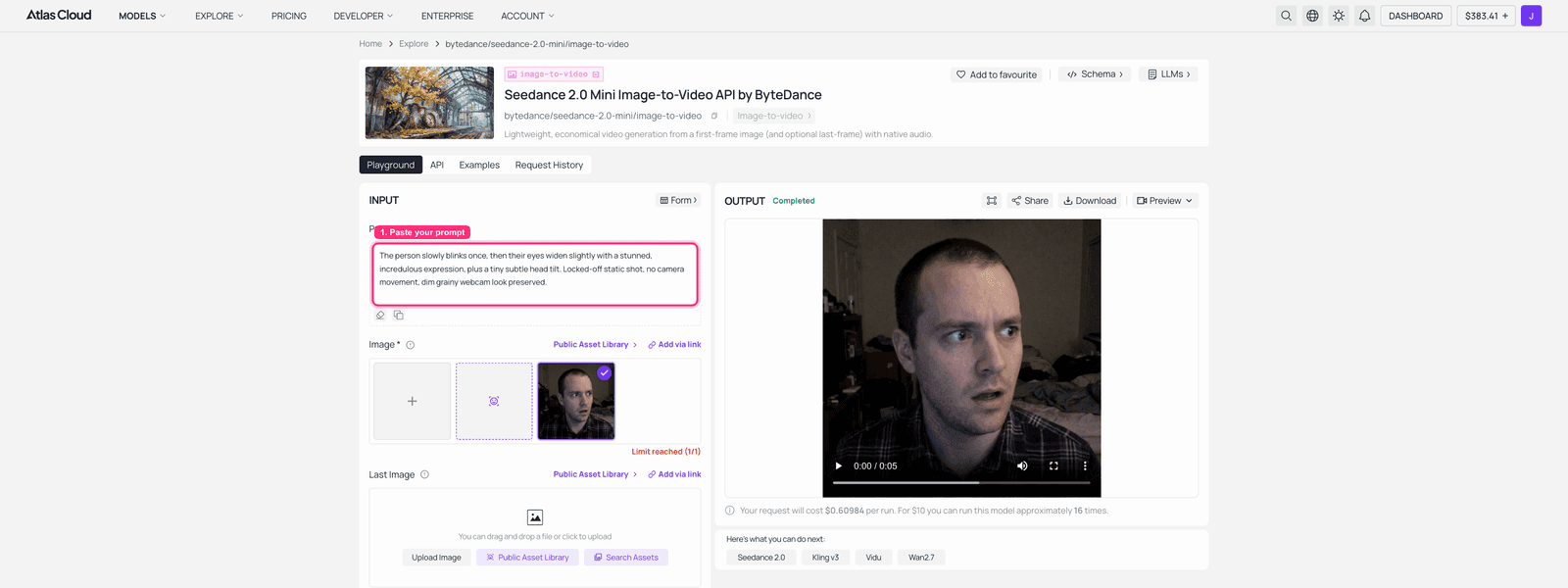The height and width of the screenshot is (588, 1568).
Task: Copy the model path bytedance/seedance-2.0-mini
Action: click(713, 116)
